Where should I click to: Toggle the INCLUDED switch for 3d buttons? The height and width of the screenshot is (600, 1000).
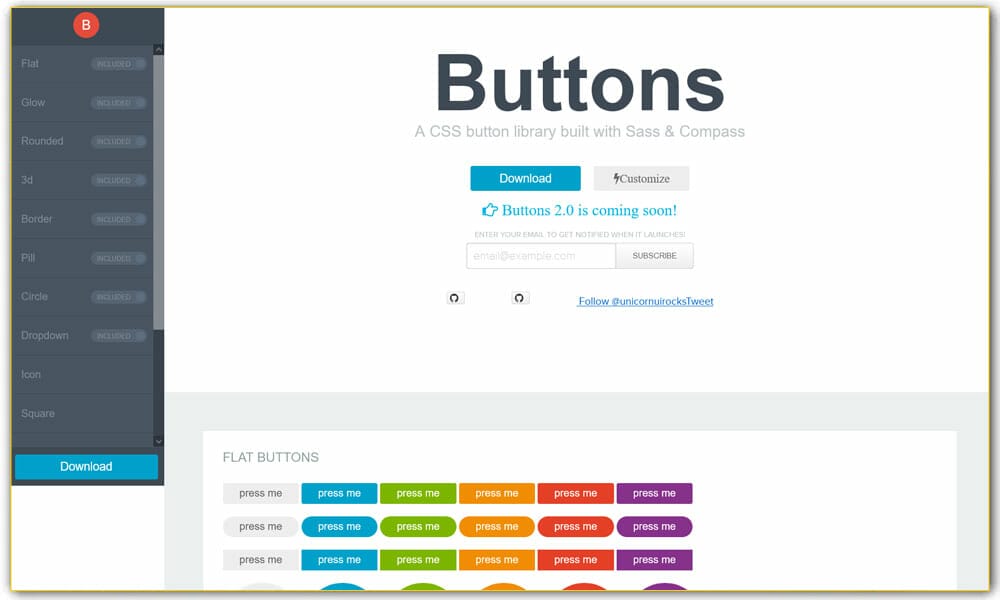click(119, 180)
